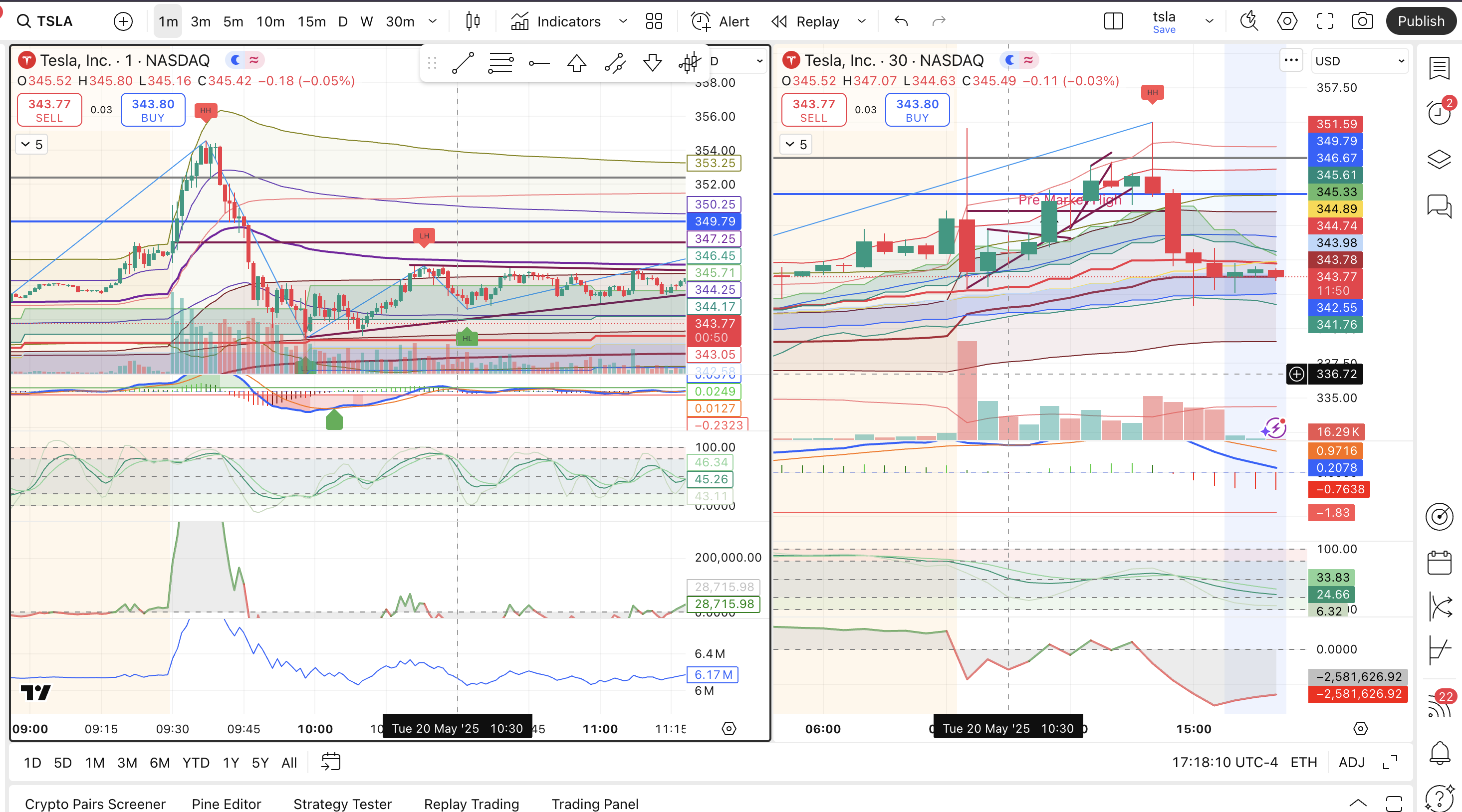Select the horizontal ray tool
The width and height of the screenshot is (1462, 812).
point(538,63)
